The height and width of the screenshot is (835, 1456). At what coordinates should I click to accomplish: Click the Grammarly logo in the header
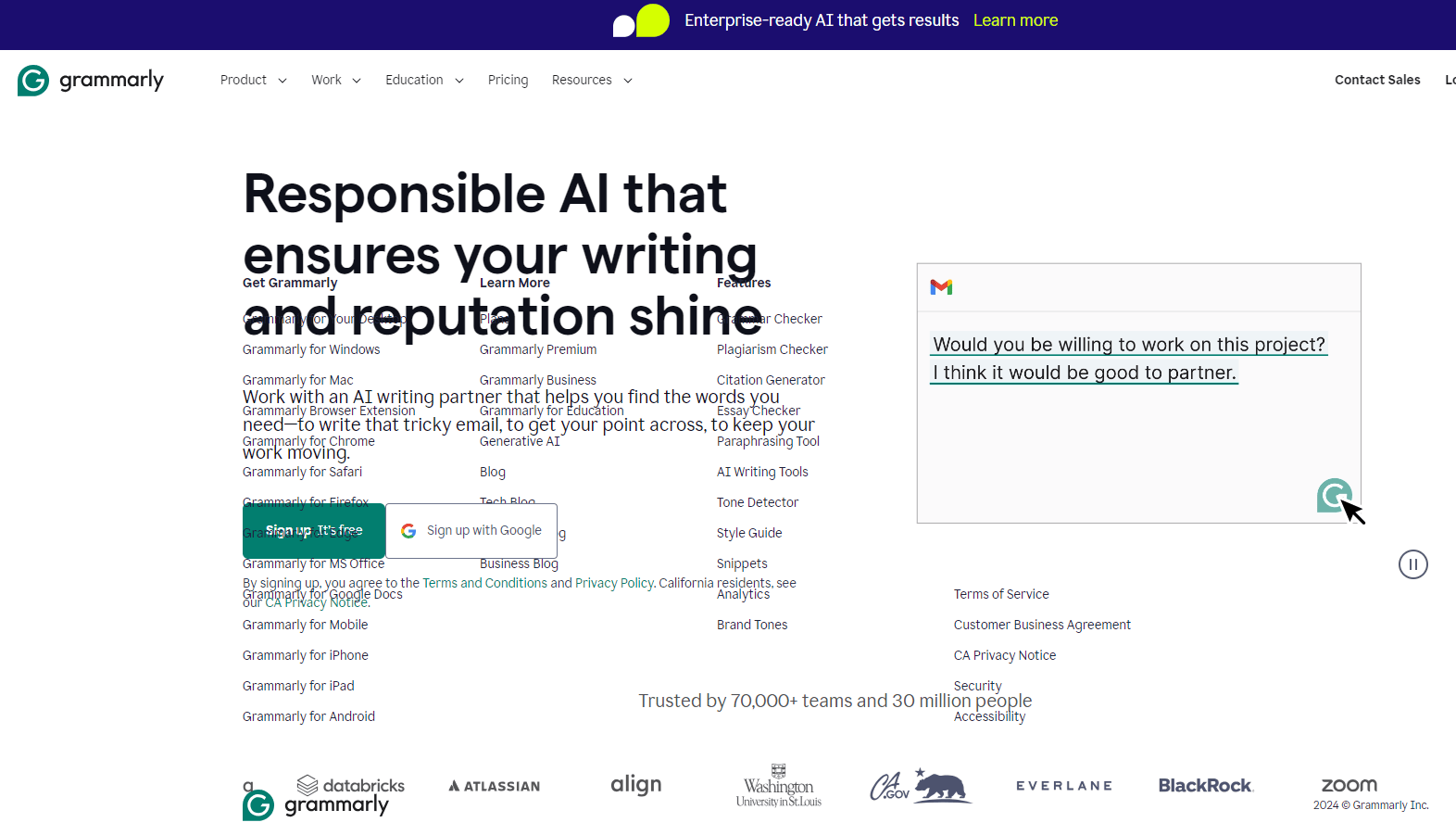pyautogui.click(x=91, y=81)
